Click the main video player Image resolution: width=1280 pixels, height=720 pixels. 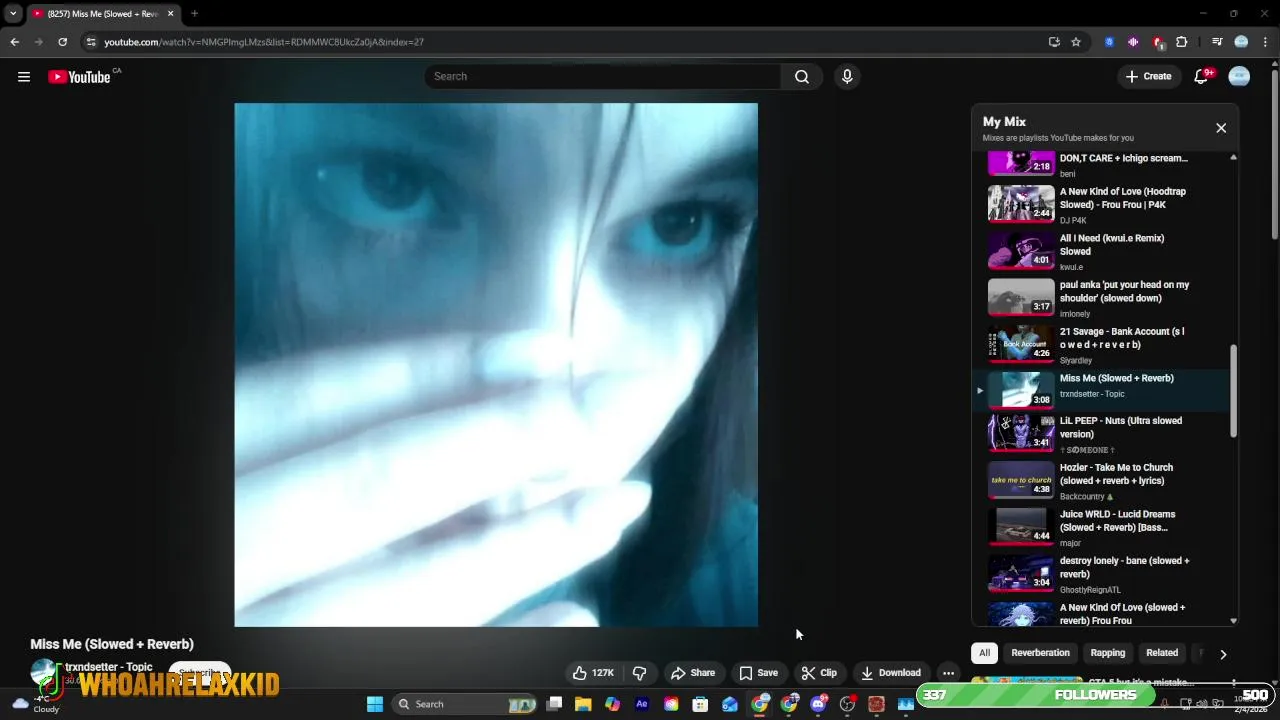click(496, 365)
